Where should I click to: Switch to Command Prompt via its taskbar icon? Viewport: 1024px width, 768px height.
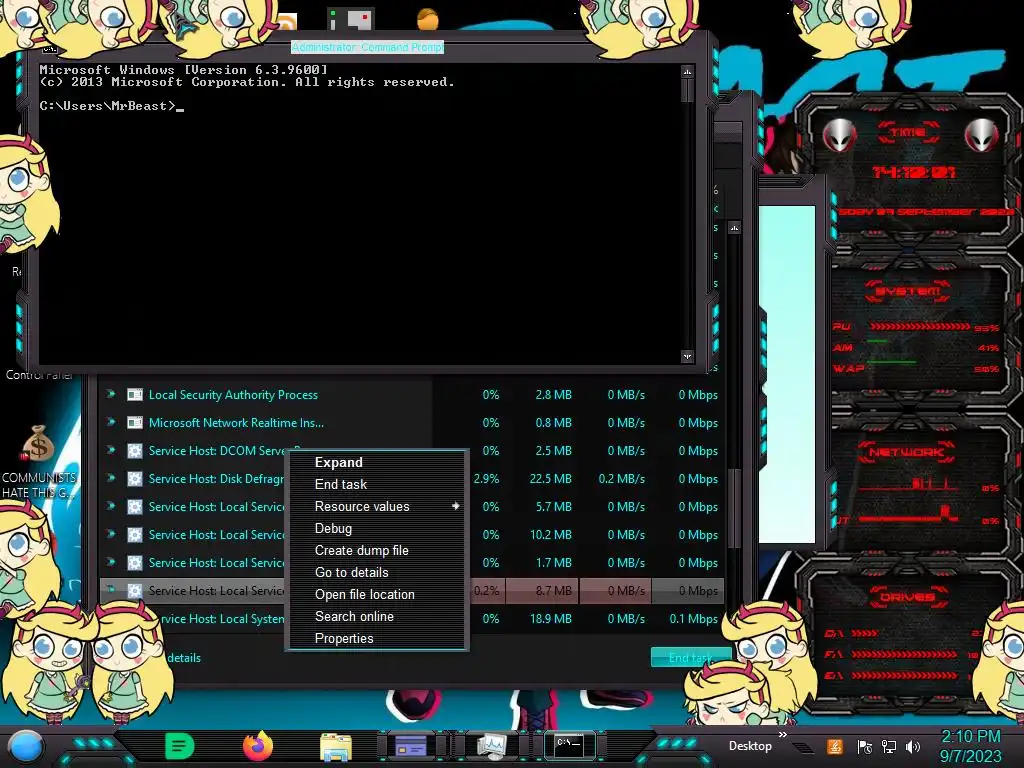click(x=569, y=745)
